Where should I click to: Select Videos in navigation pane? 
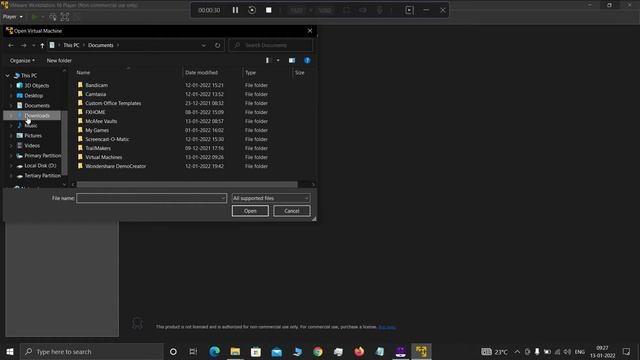point(32,145)
